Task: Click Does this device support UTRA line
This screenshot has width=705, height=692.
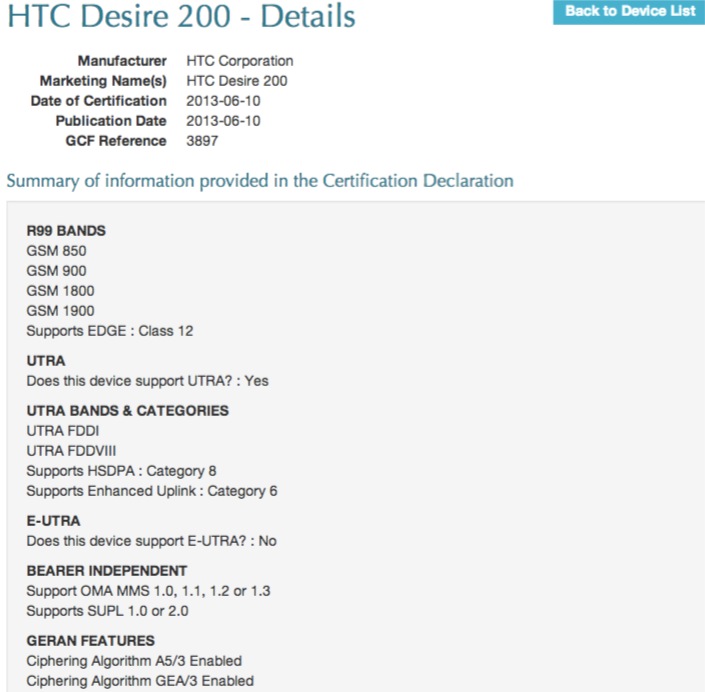Action: (147, 381)
